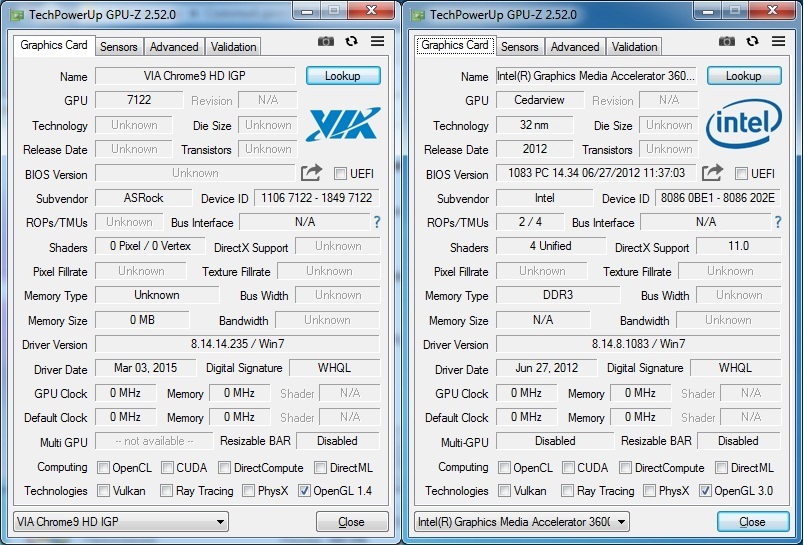Toggle UEFI checkbox in Intel window
Viewport: 804px width, 545px height.
click(x=741, y=173)
